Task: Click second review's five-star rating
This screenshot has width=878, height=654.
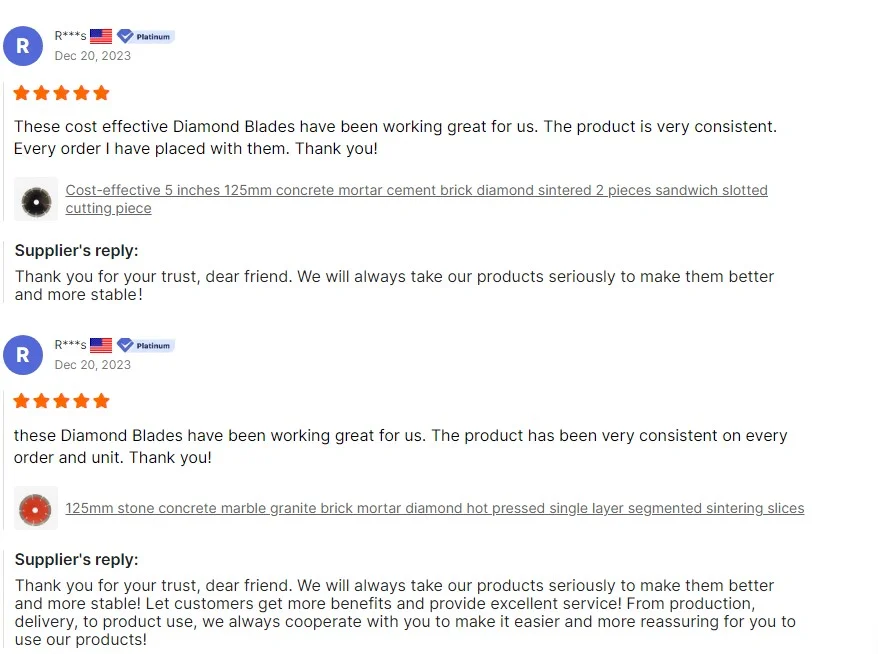Action: pos(62,401)
